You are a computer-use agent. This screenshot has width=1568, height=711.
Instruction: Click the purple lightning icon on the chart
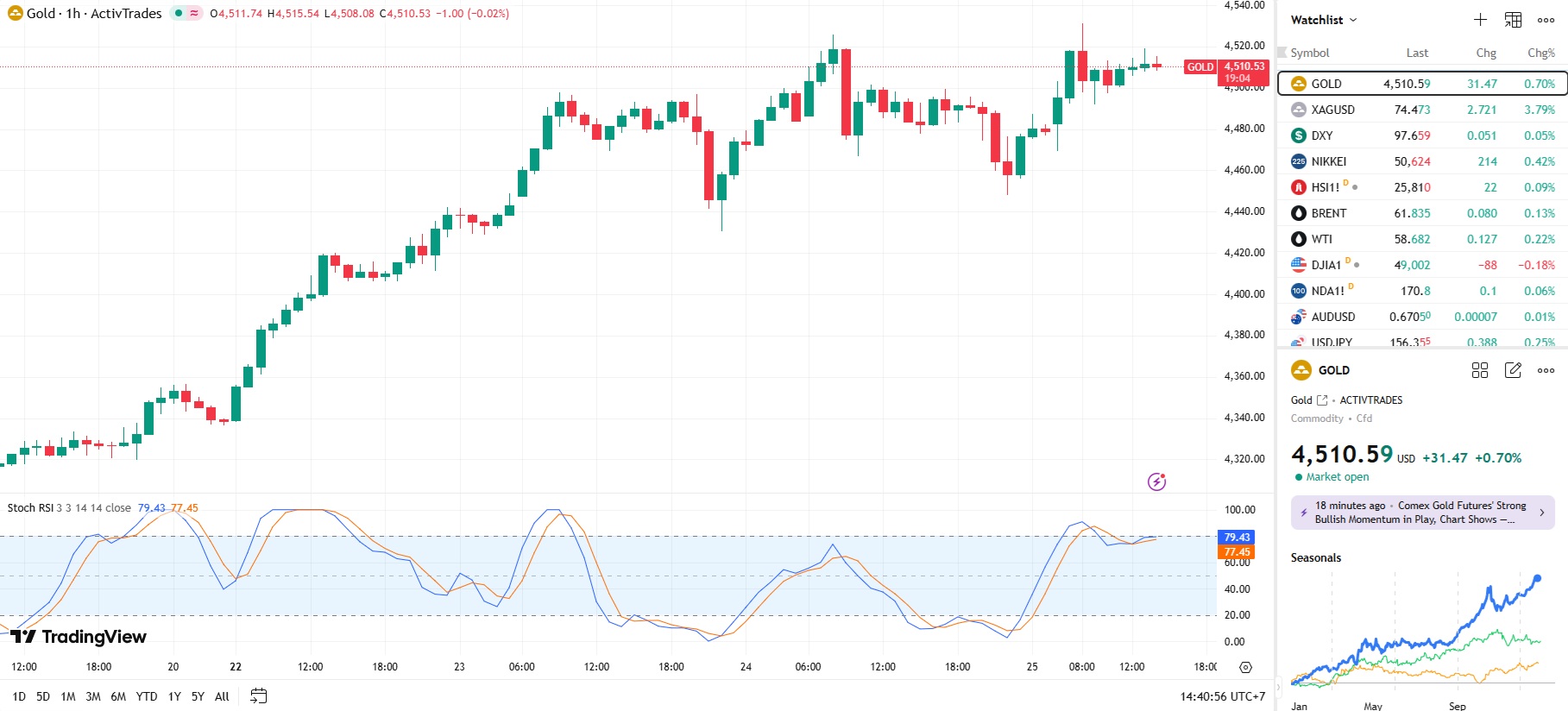1156,481
